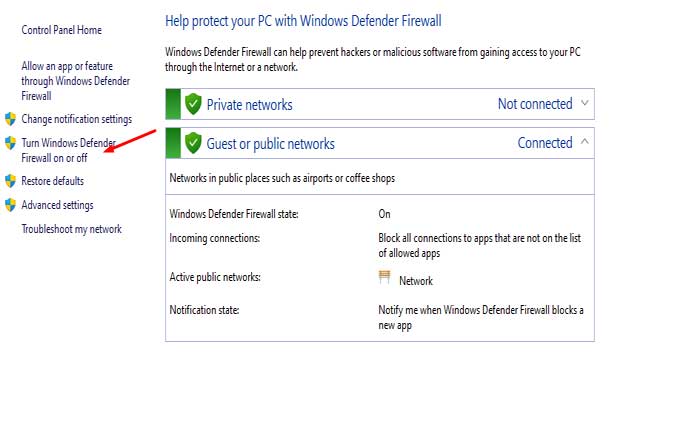
Task: Click green shield icon for Private networks
Action: (193, 104)
